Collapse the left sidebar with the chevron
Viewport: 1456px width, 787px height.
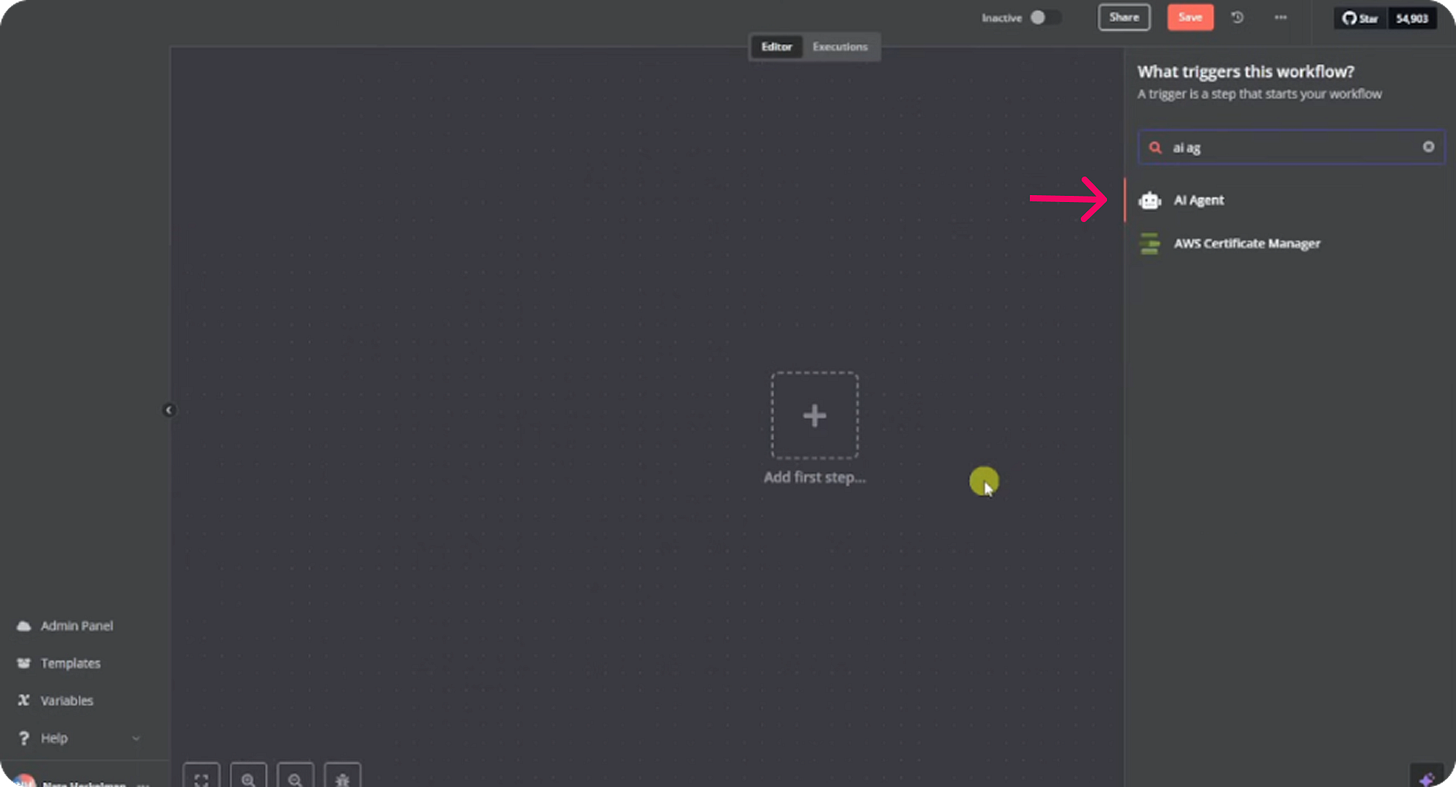click(168, 410)
